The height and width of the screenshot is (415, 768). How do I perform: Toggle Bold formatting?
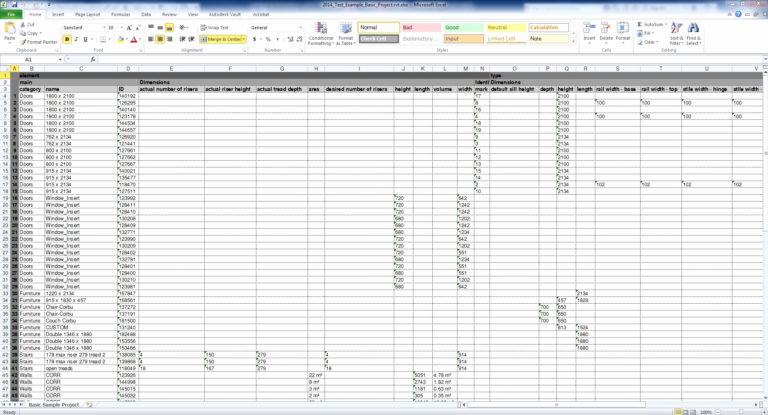coord(67,39)
